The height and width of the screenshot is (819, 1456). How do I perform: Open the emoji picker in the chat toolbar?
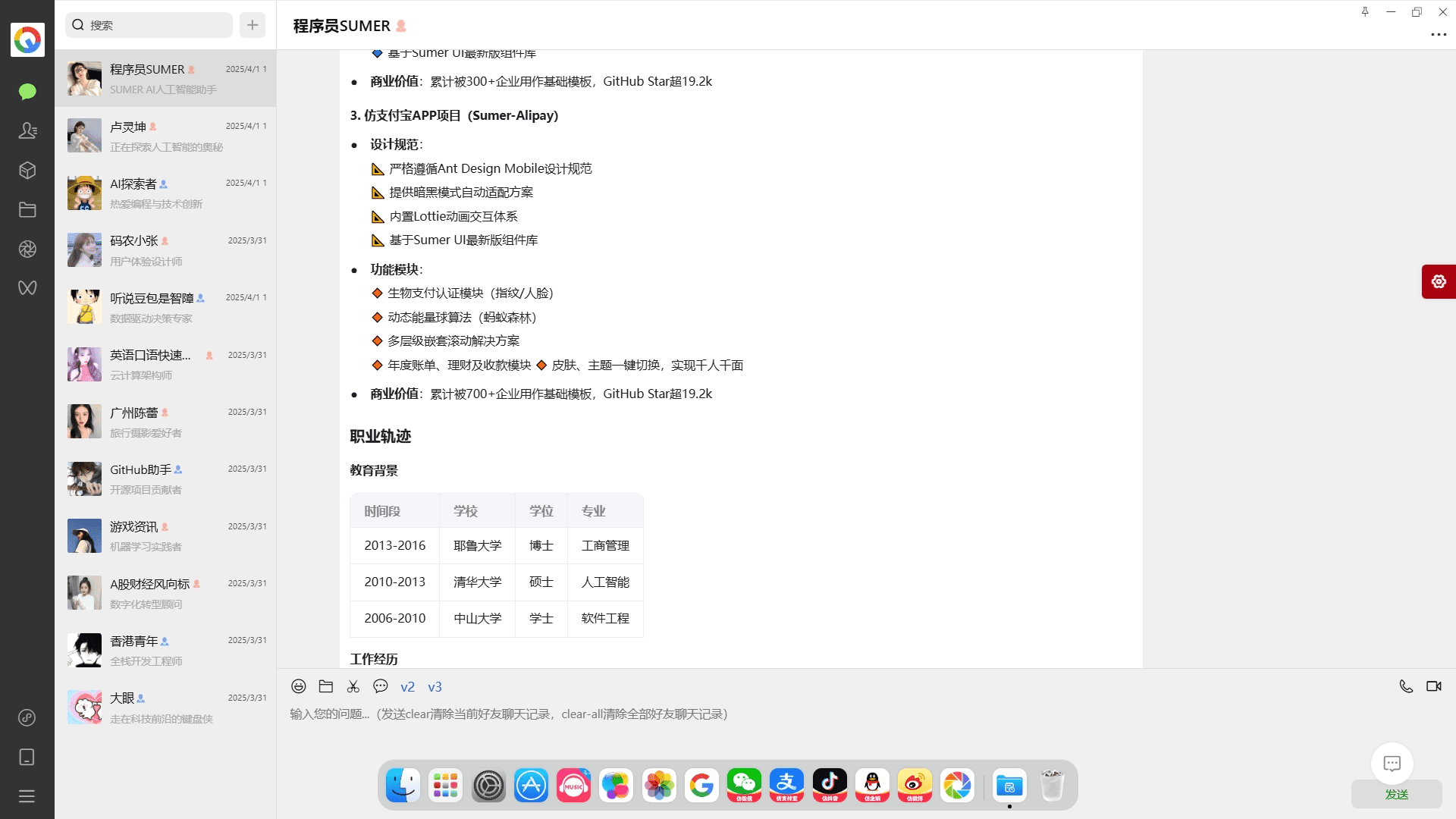point(299,686)
